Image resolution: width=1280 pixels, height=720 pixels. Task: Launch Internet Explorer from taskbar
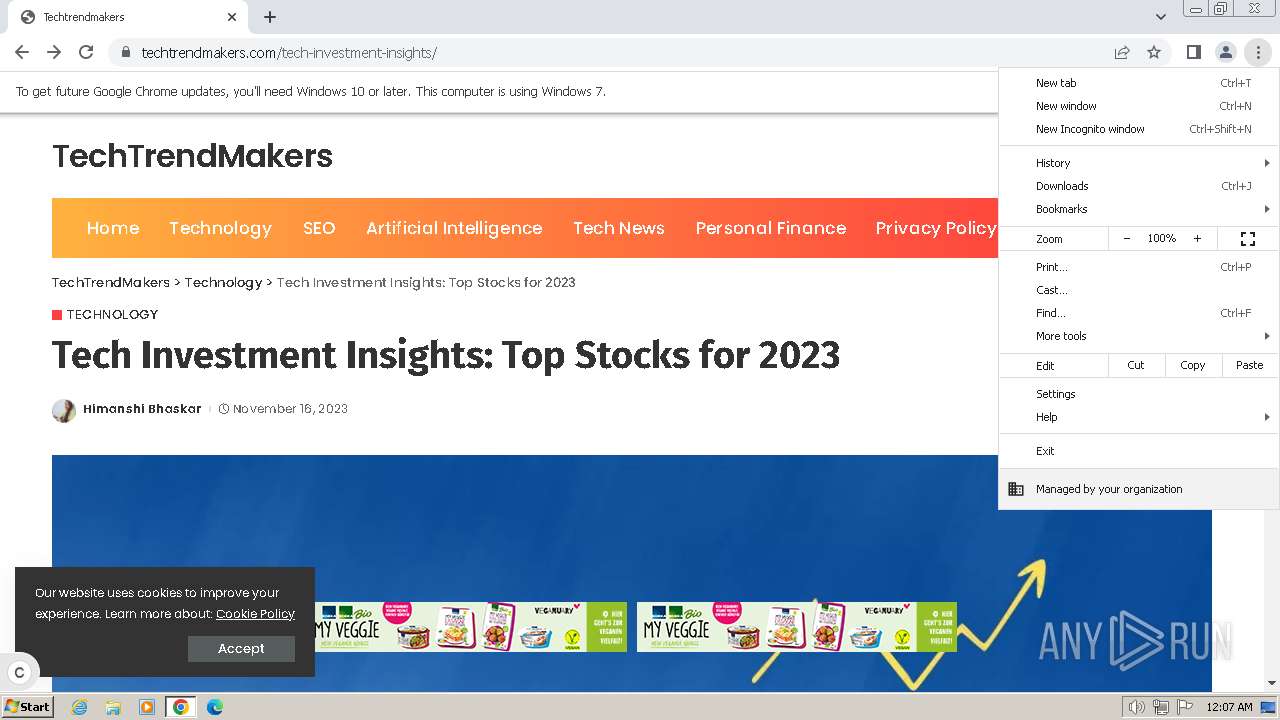79,707
